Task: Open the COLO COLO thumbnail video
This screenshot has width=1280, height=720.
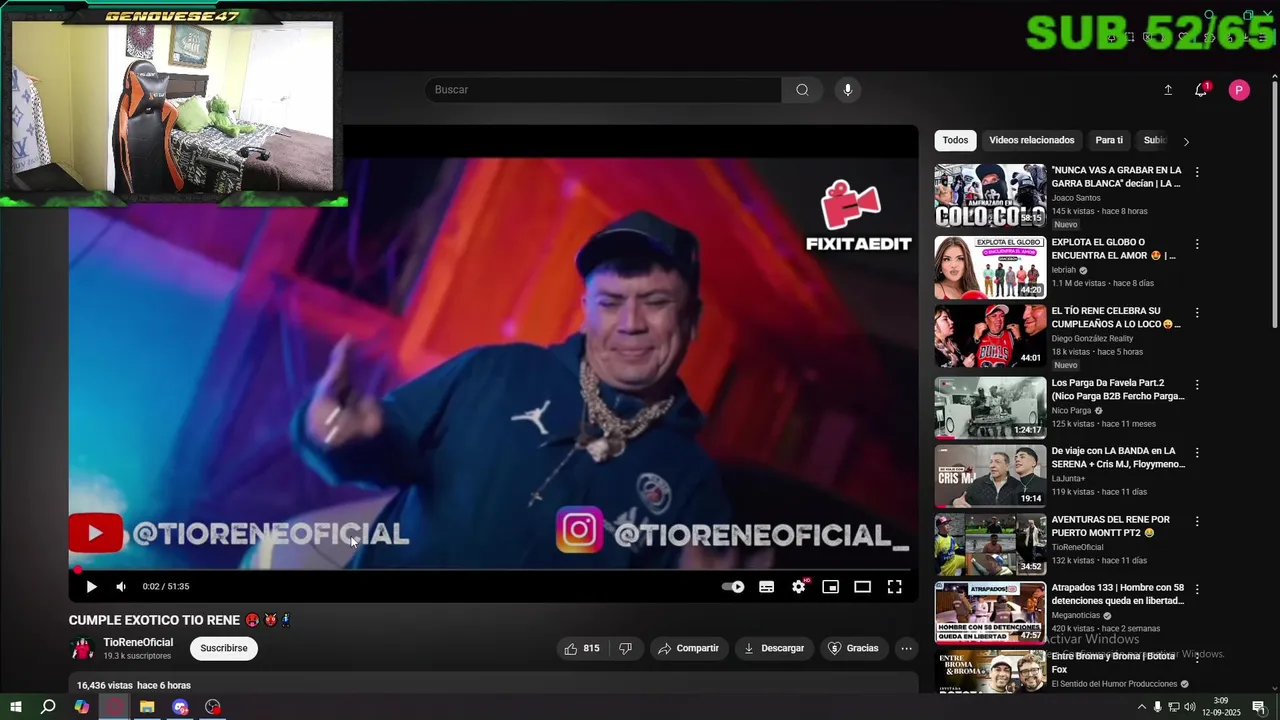Action: [990, 196]
